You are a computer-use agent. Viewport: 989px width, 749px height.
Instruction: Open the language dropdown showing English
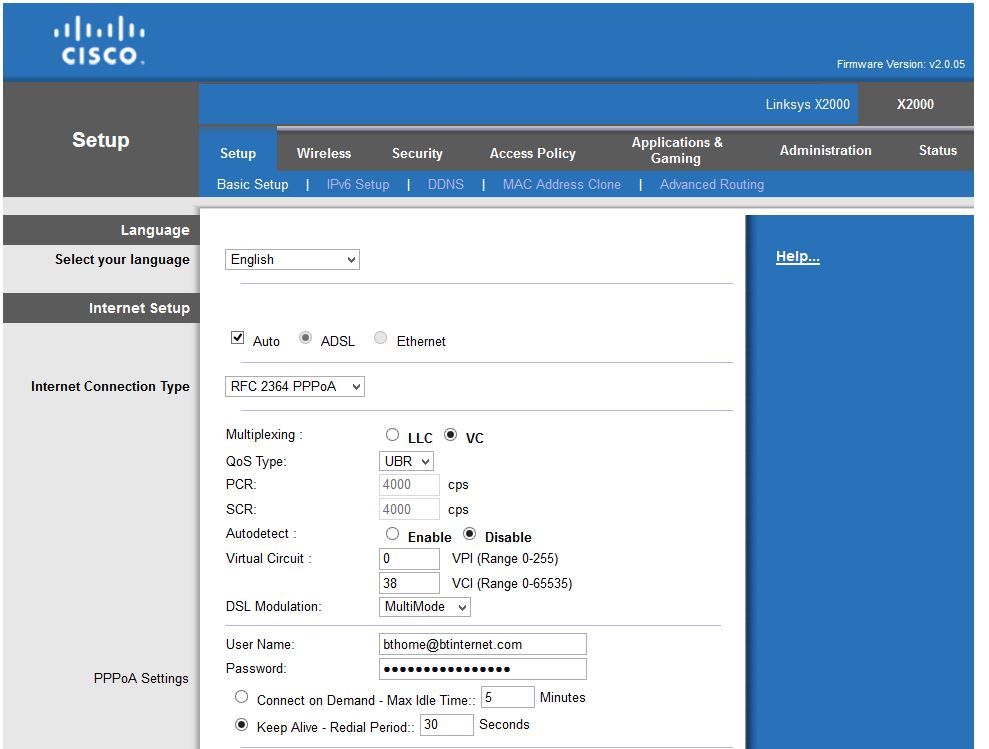coord(292,259)
